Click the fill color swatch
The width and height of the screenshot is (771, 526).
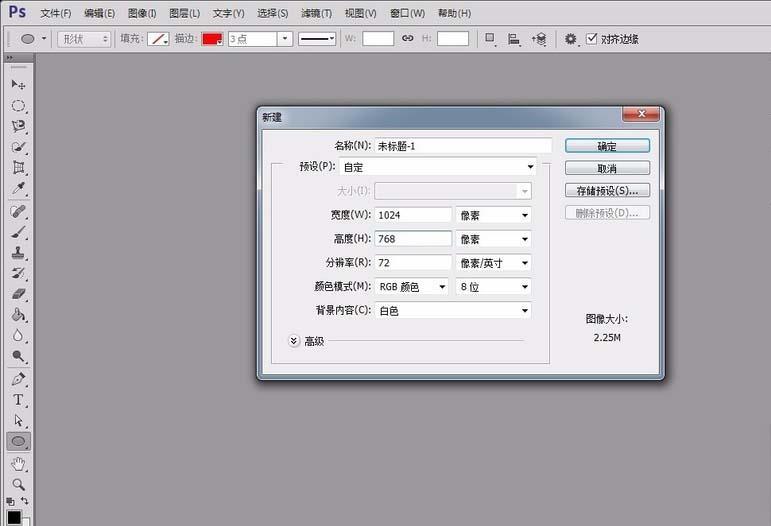[x=158, y=39]
